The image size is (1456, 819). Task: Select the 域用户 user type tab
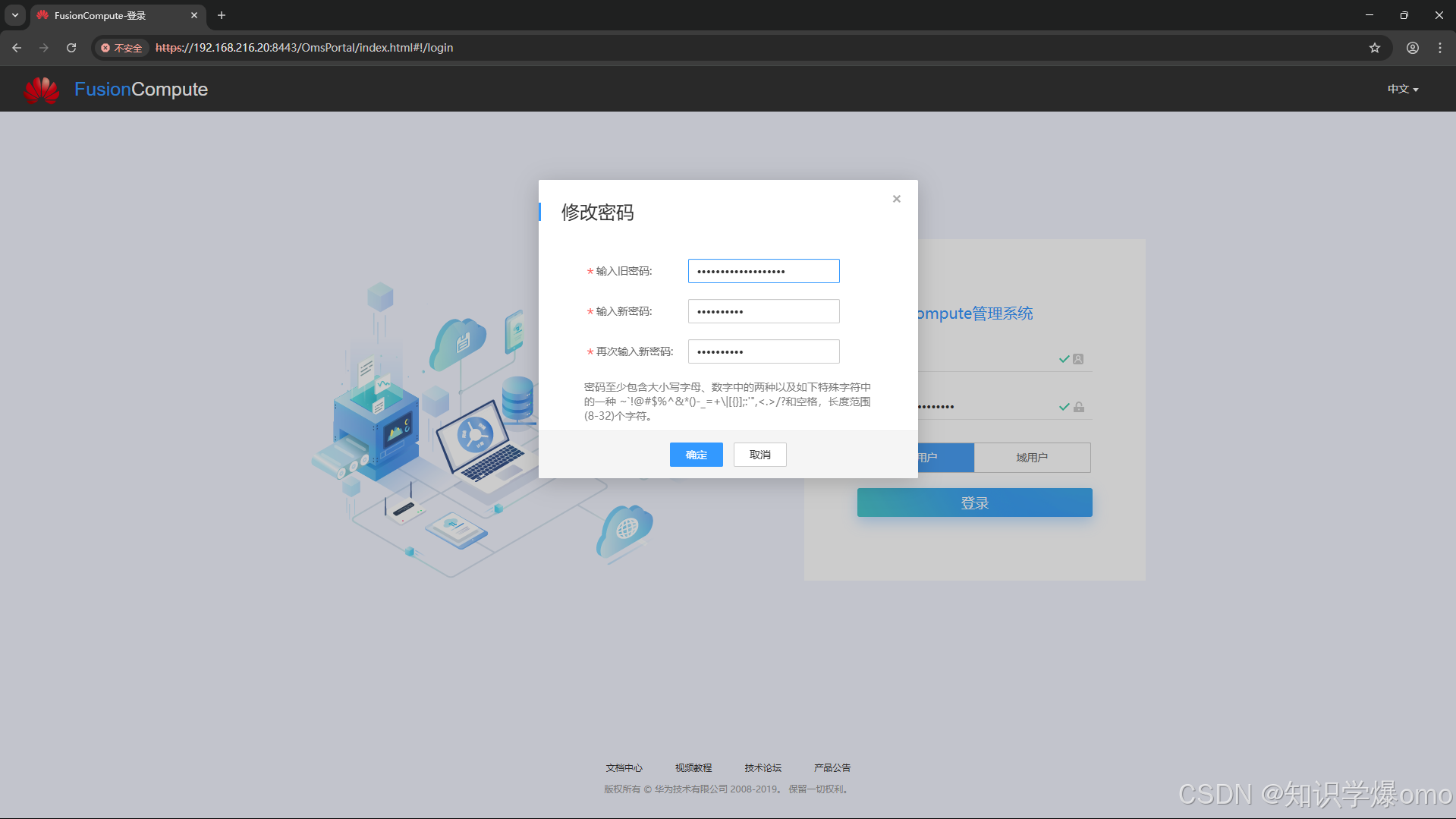[1032, 458]
